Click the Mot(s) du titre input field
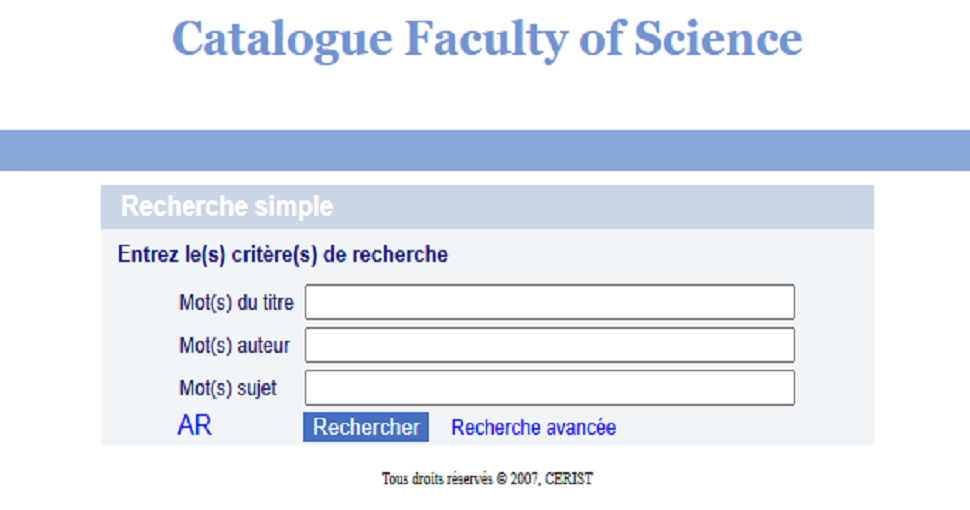 (549, 302)
